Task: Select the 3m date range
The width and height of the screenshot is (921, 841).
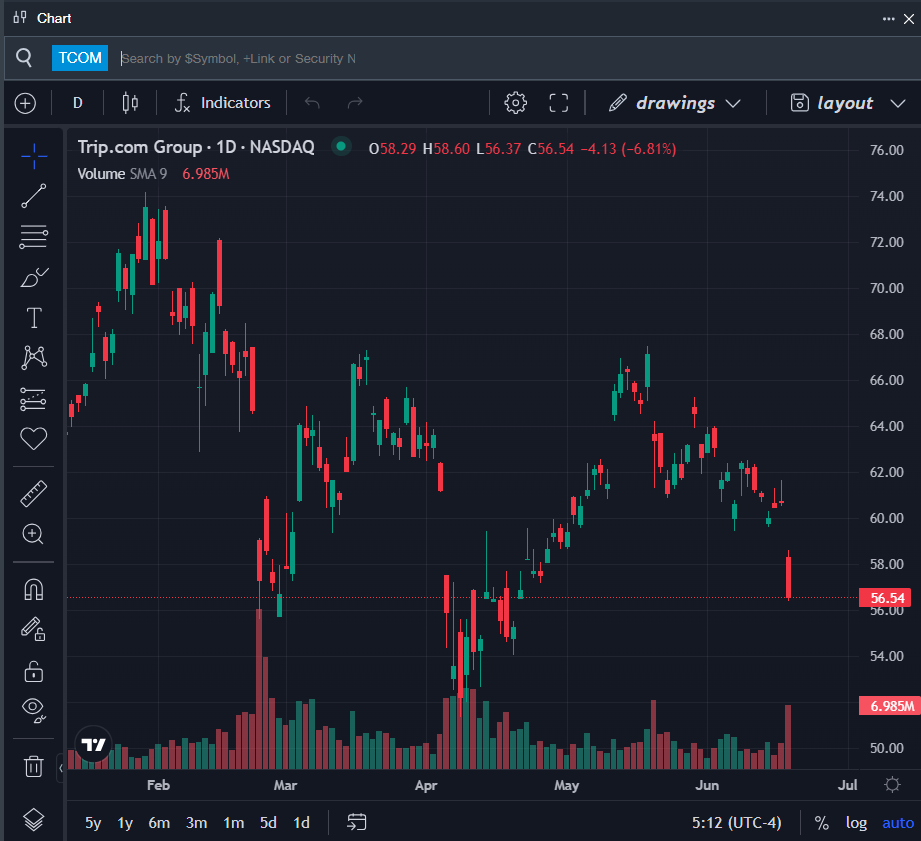Action: pos(196,822)
